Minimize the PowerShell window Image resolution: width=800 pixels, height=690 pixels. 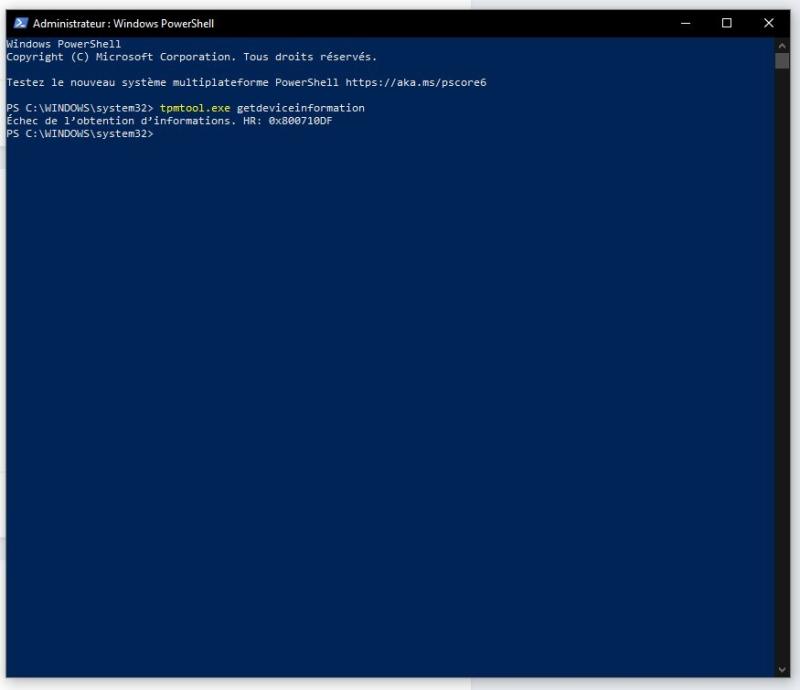tap(686, 23)
